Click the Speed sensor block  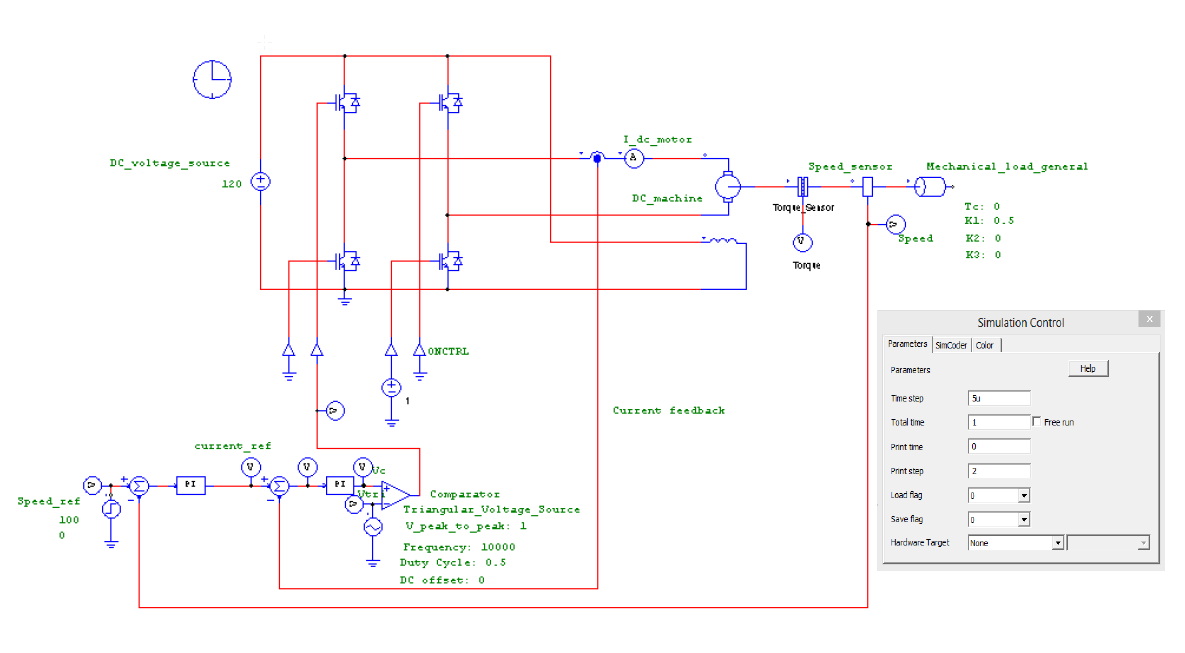click(868, 186)
